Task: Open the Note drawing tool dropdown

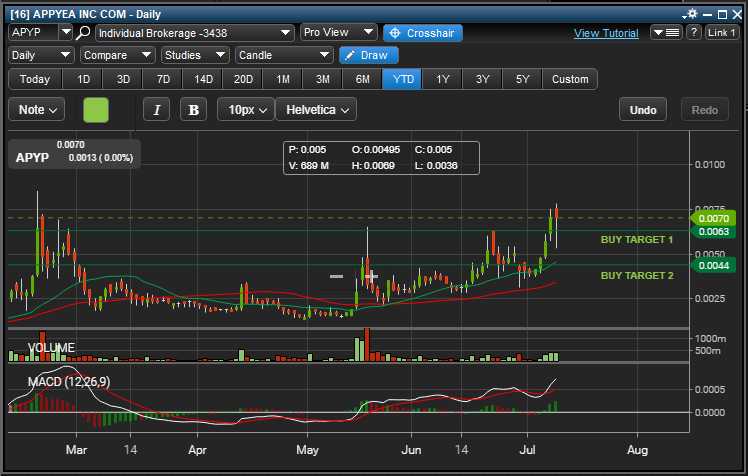Action: click(37, 110)
